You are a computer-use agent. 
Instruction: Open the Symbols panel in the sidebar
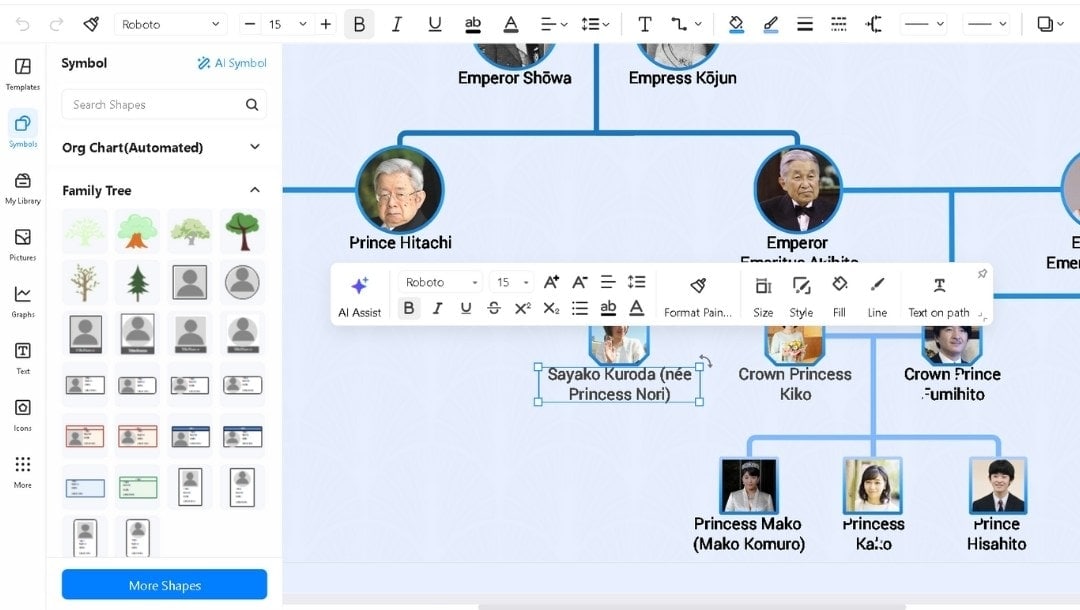[22, 128]
